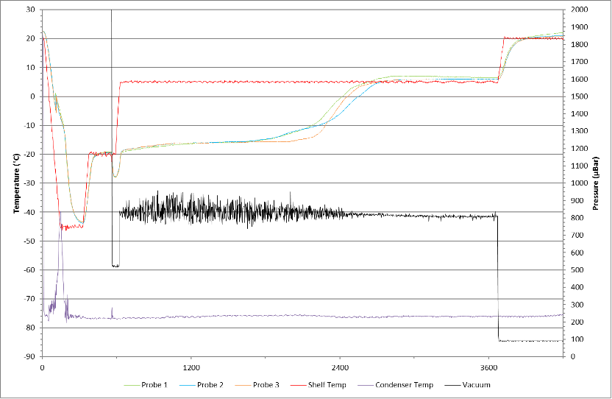
Task: Click the 30 label on temperature axis
Action: (x=31, y=10)
